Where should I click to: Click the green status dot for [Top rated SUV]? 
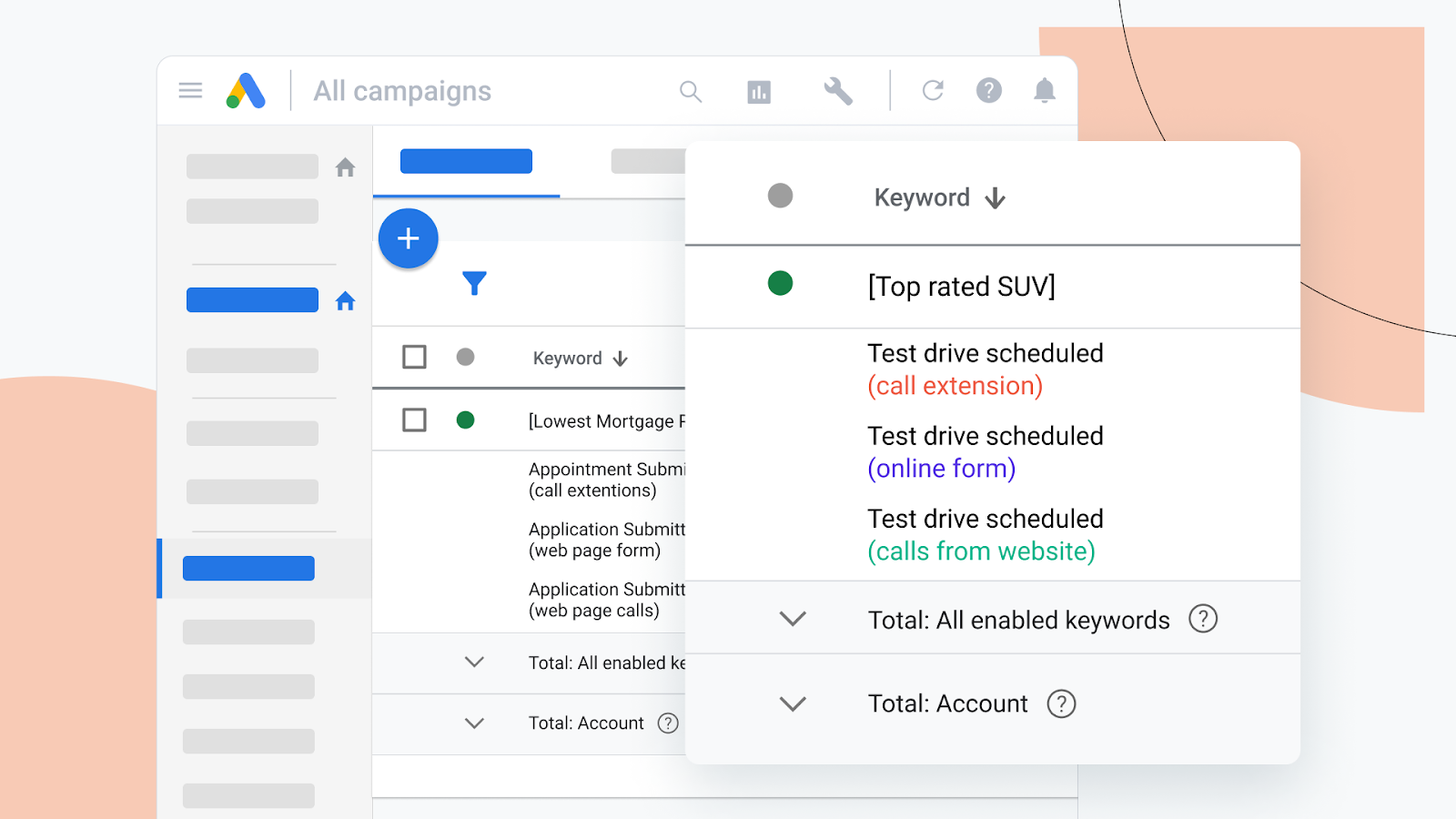tap(780, 283)
